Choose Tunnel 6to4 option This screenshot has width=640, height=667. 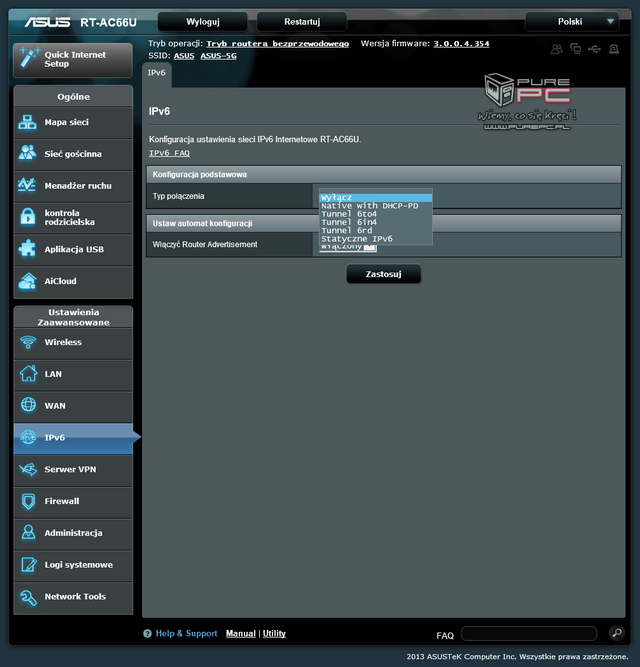(x=376, y=214)
